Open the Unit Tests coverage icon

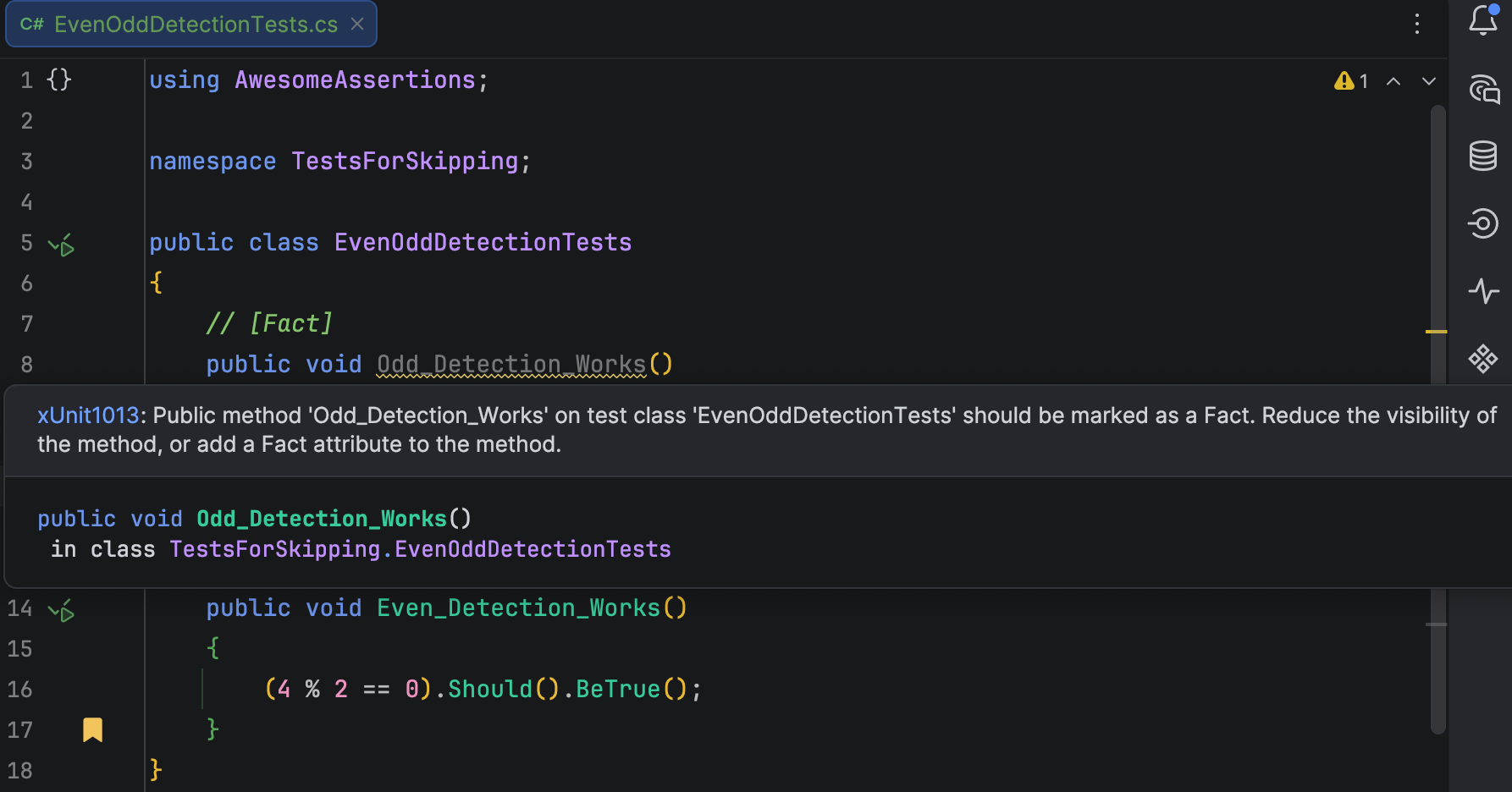pyautogui.click(x=1483, y=223)
